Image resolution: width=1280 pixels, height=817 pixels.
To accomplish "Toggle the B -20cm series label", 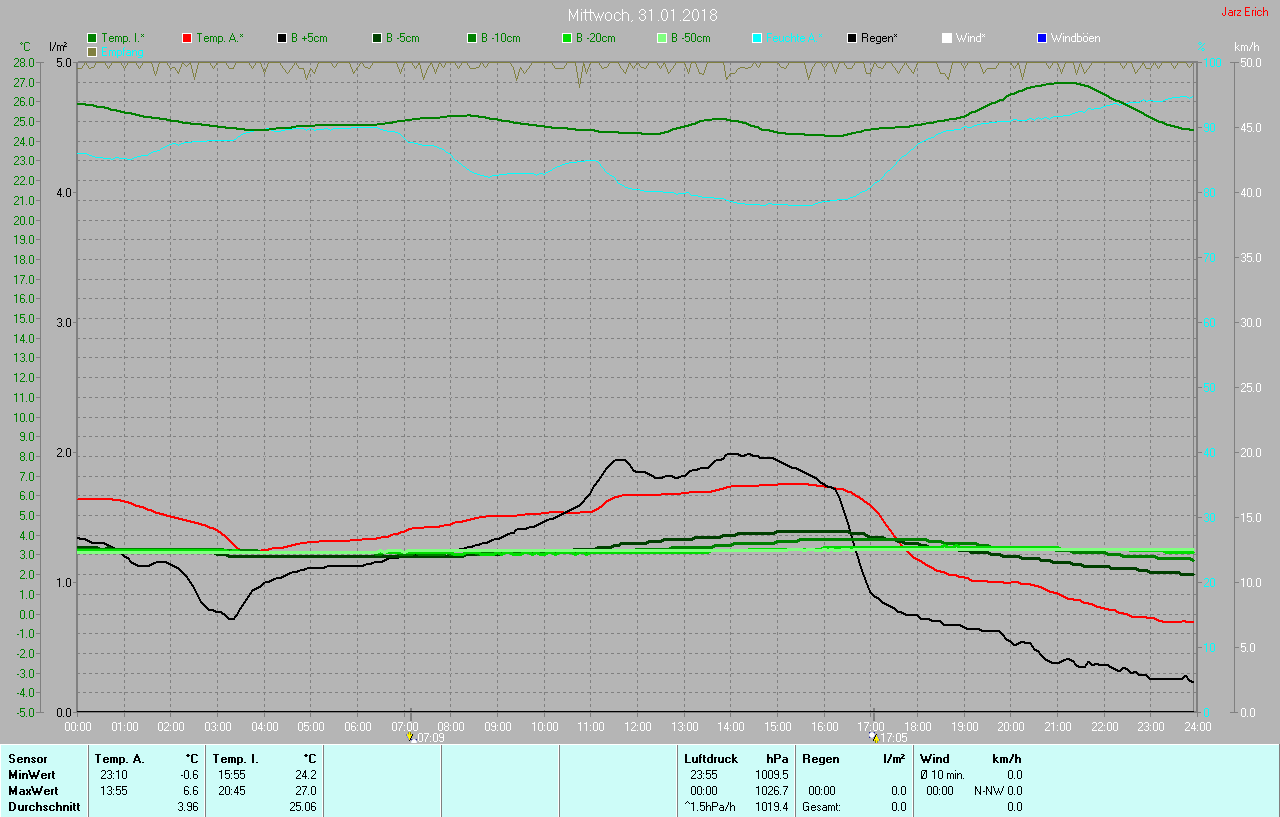I will (595, 38).
